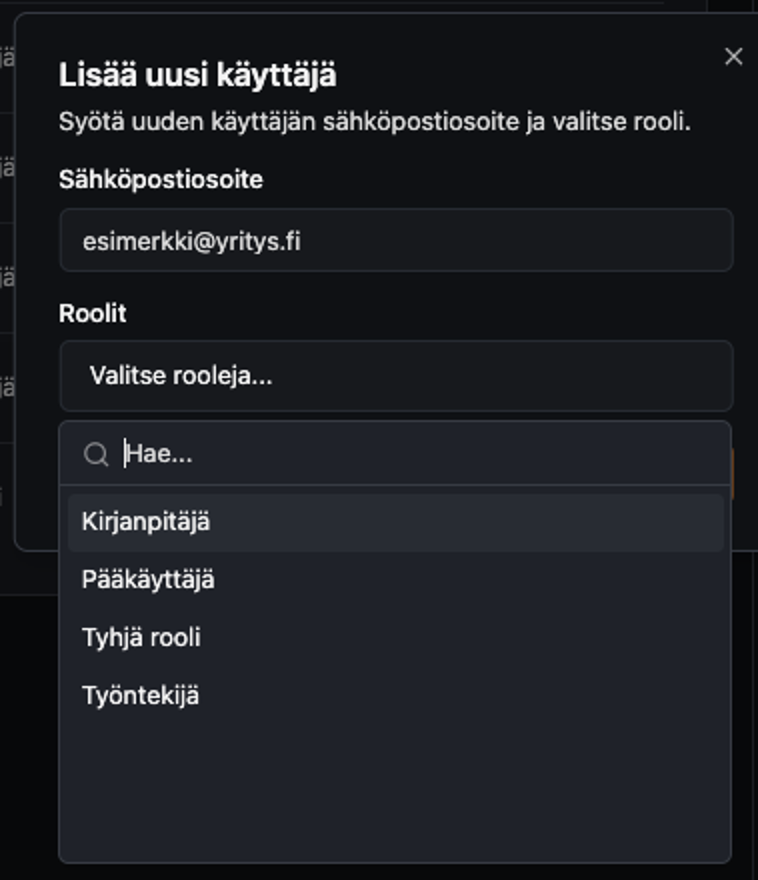Click the Sähköpostiosoite field label
Image resolution: width=758 pixels, height=880 pixels.
[161, 180]
